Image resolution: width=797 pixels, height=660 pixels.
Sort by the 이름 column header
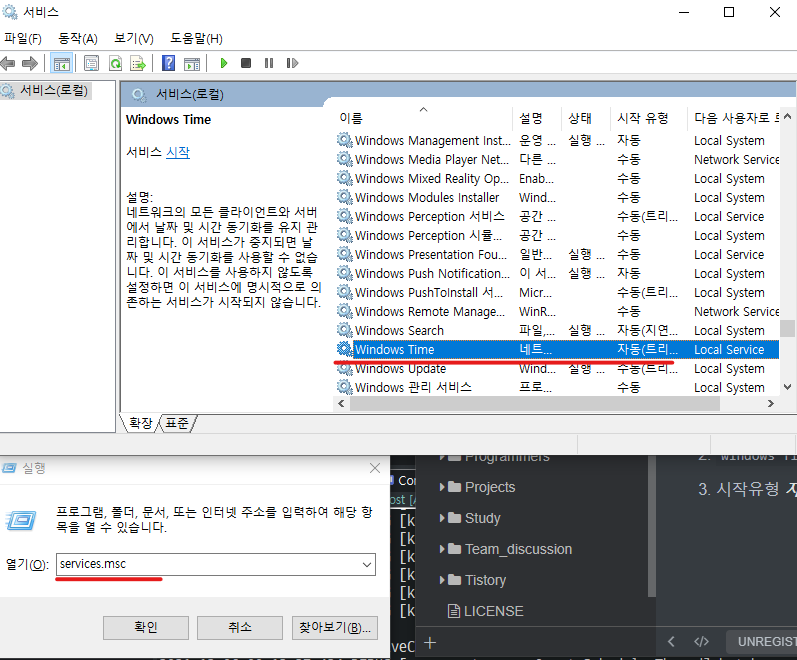[424, 118]
